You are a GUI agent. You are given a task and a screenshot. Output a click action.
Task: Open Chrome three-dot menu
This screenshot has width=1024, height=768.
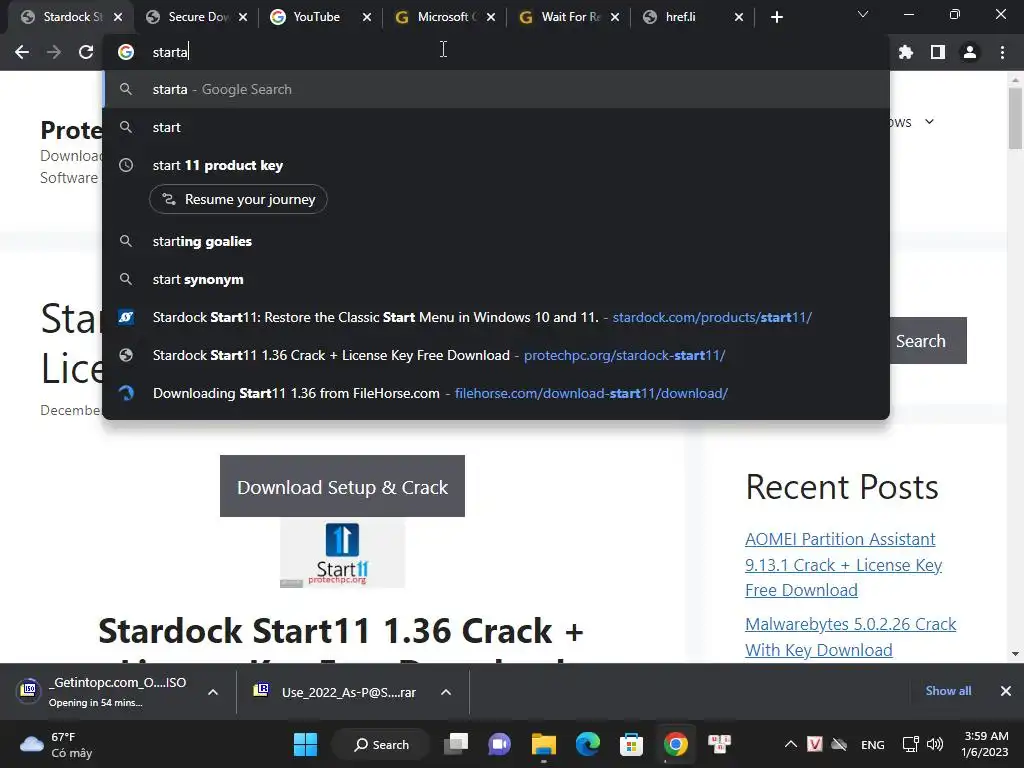1002,52
